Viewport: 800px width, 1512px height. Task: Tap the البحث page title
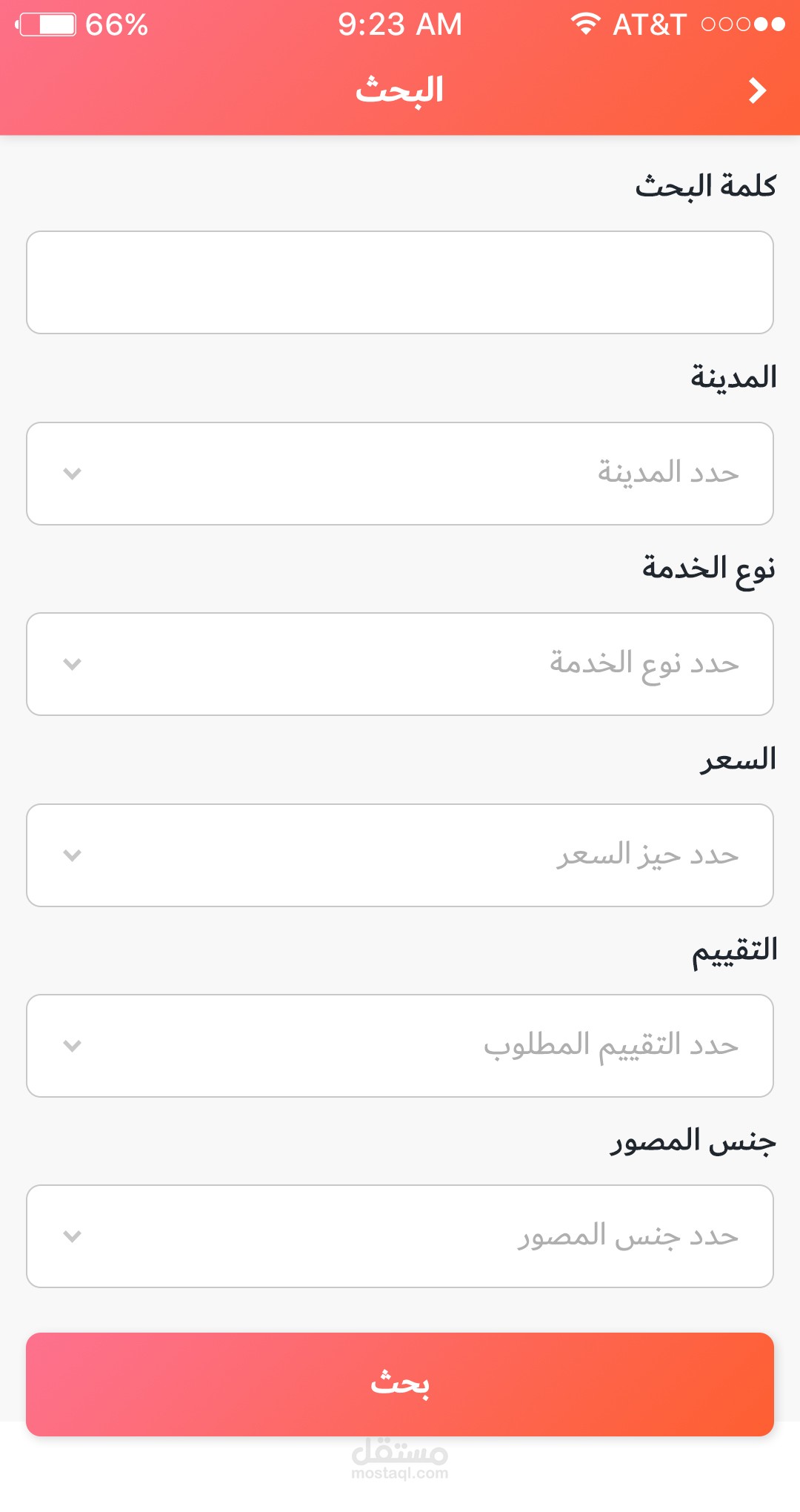400,90
